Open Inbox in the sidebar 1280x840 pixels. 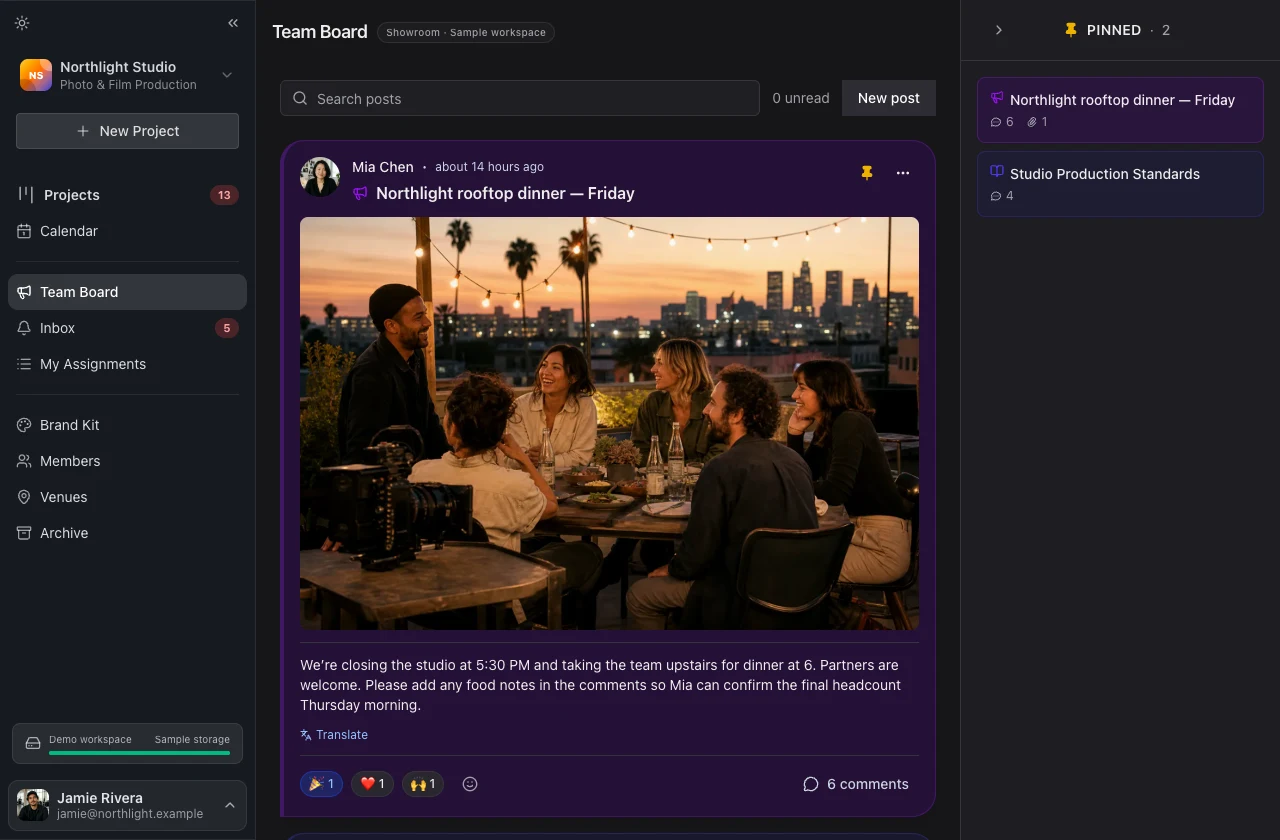tap(127, 328)
